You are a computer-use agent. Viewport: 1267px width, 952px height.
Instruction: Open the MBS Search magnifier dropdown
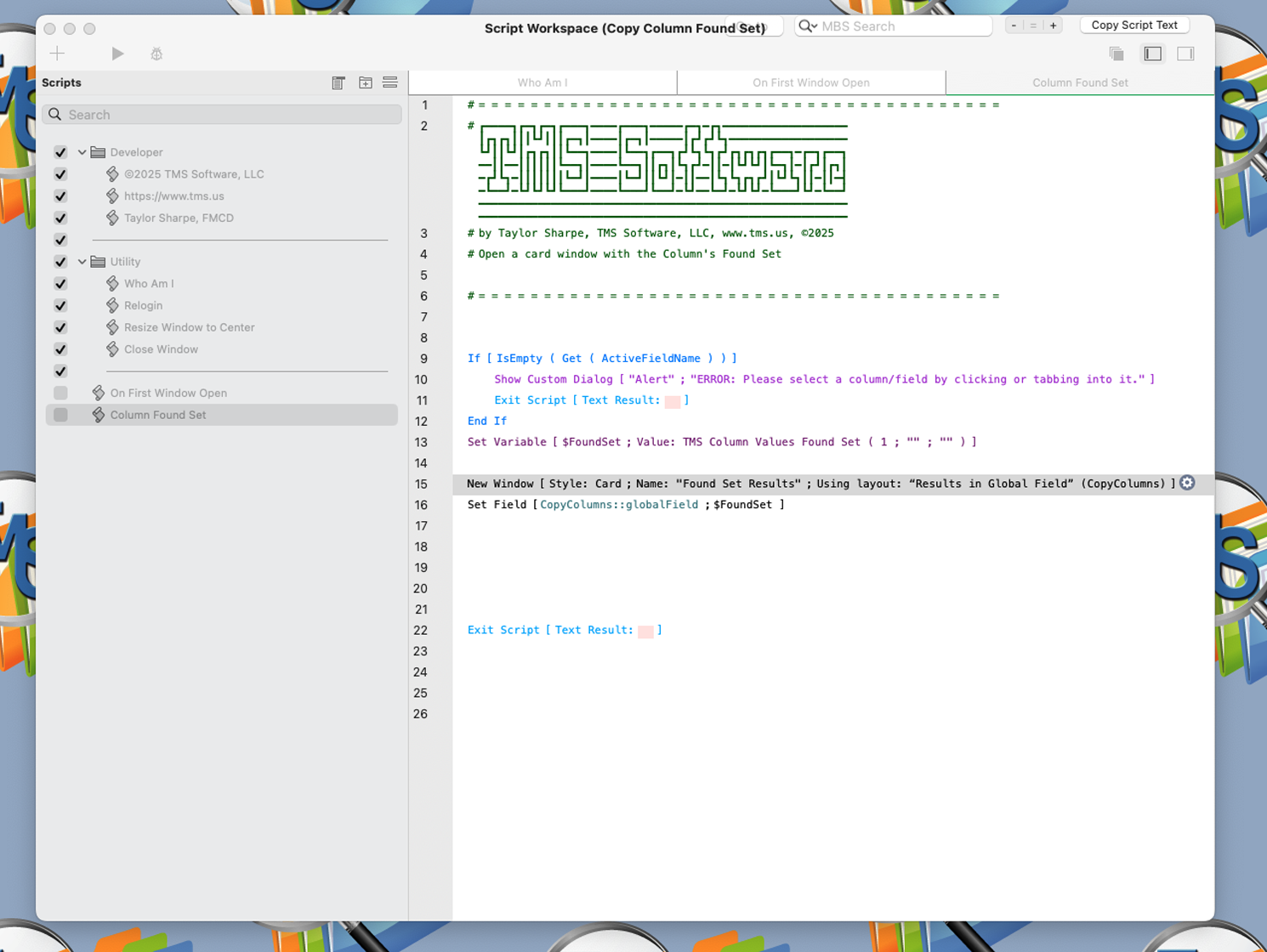coord(807,26)
